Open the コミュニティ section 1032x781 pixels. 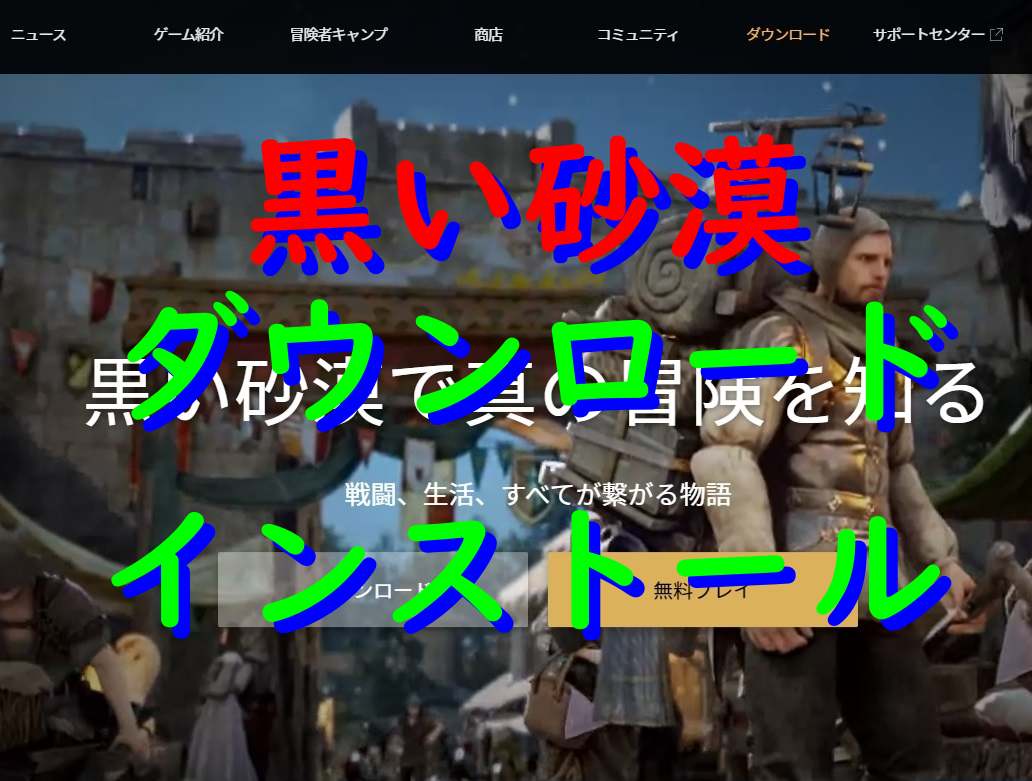[638, 33]
